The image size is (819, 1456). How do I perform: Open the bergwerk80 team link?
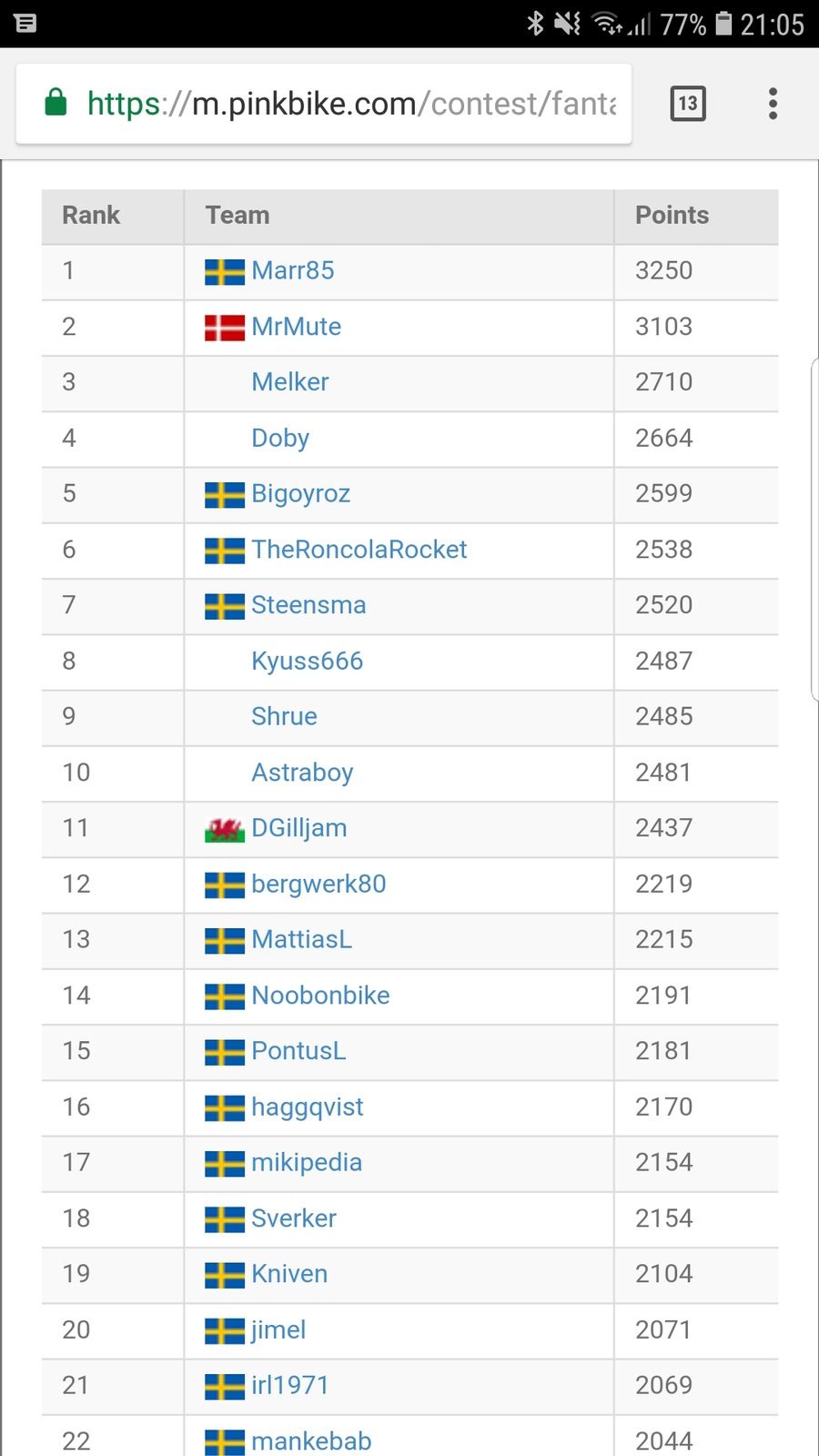pyautogui.click(x=319, y=885)
